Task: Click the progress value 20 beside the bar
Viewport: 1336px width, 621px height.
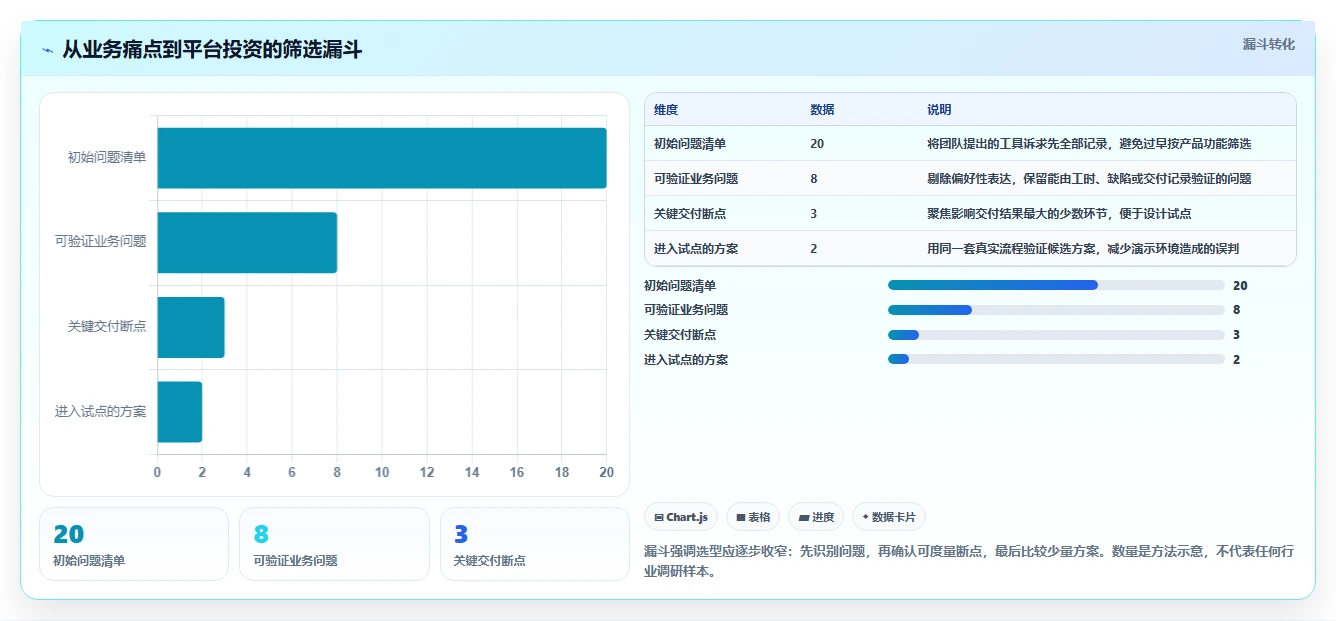Action: pos(1240,285)
